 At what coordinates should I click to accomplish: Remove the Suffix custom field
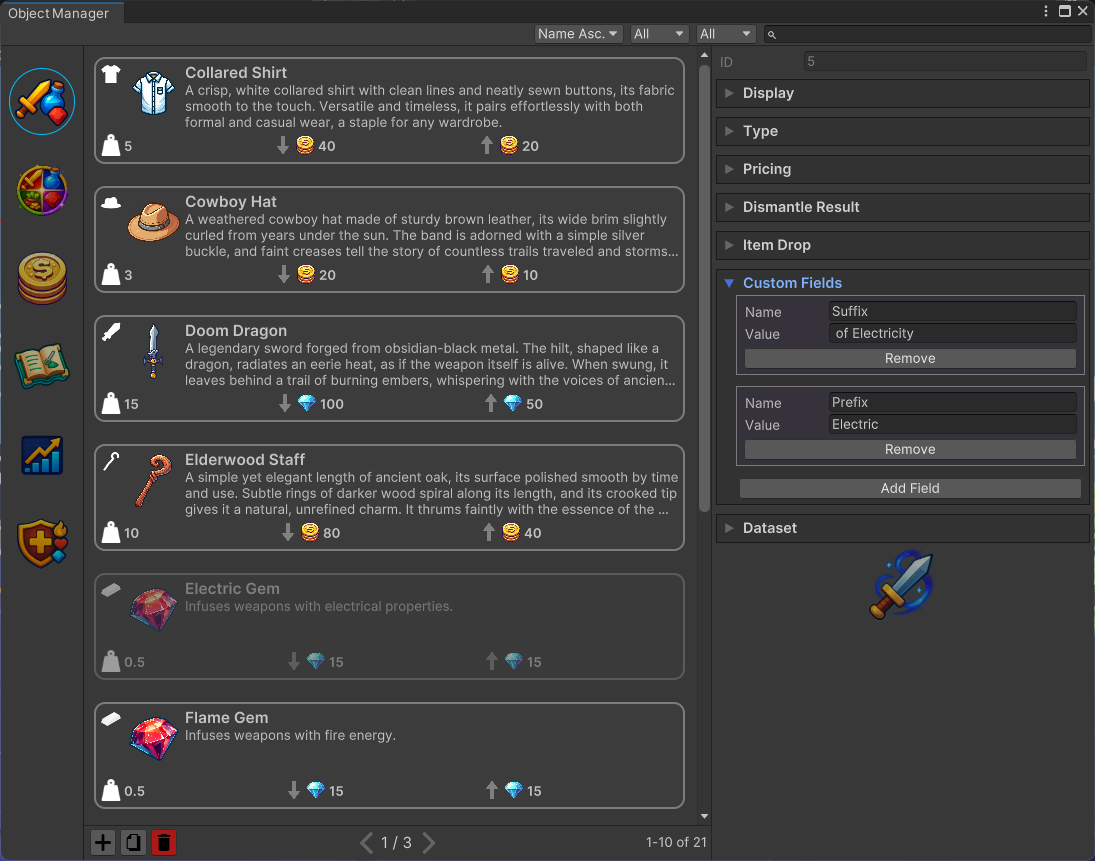click(x=909, y=358)
